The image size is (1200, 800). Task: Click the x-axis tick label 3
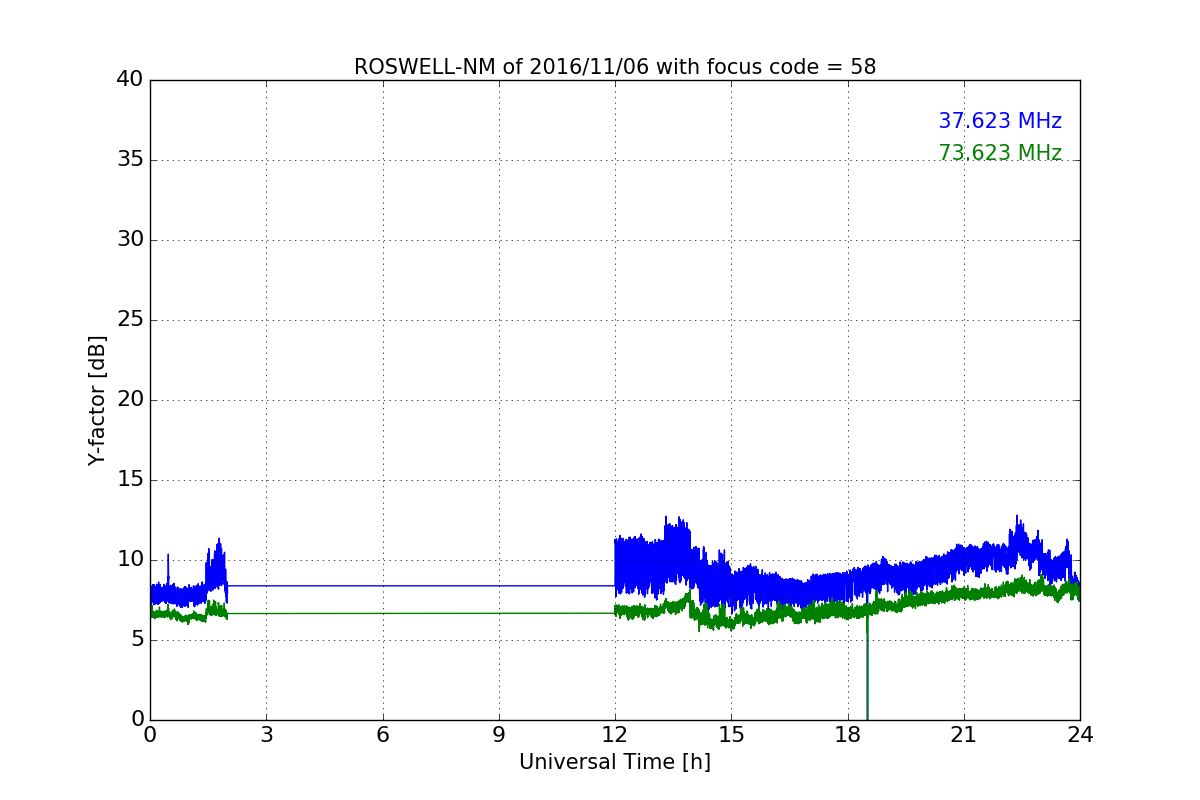[x=266, y=734]
